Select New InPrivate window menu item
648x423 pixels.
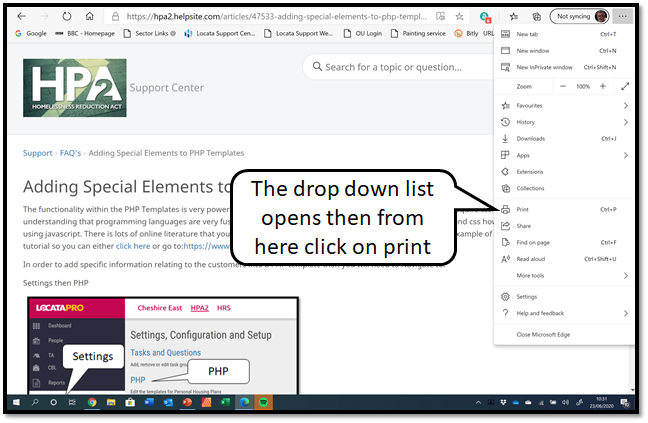(x=564, y=67)
